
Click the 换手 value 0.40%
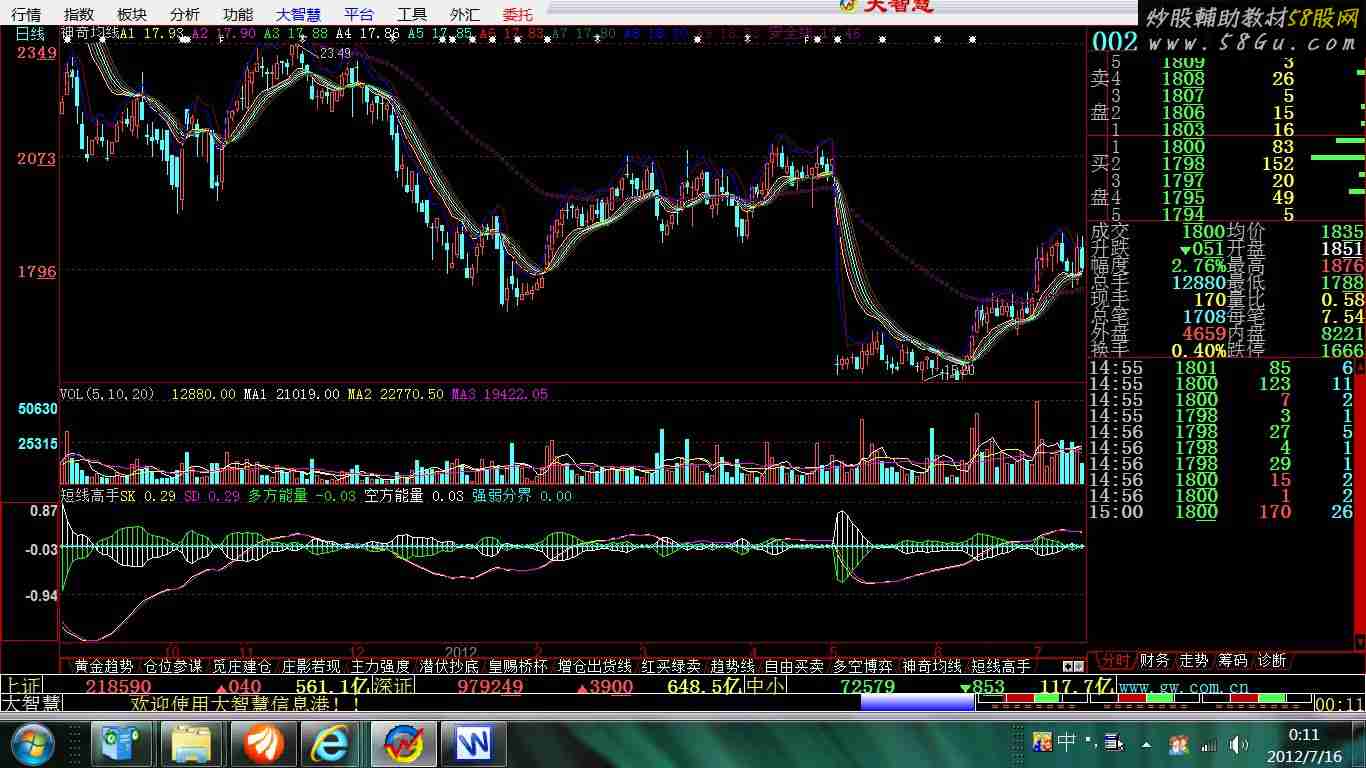point(1198,350)
